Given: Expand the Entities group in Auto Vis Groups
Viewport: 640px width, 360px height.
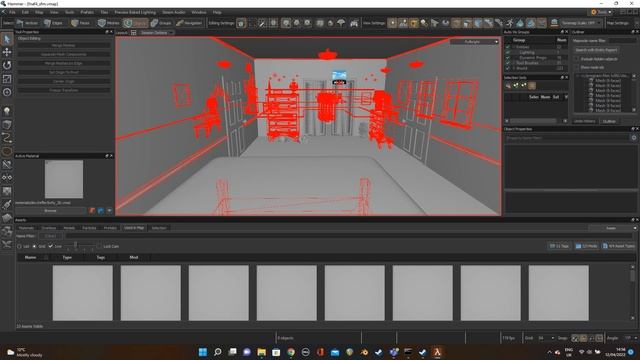Looking at the screenshot, I should tap(513, 47).
